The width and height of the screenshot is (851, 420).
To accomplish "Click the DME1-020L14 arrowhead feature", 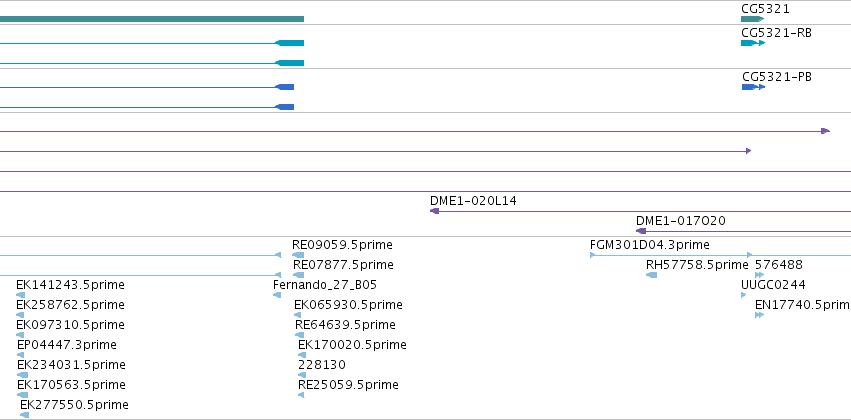I will click(434, 211).
